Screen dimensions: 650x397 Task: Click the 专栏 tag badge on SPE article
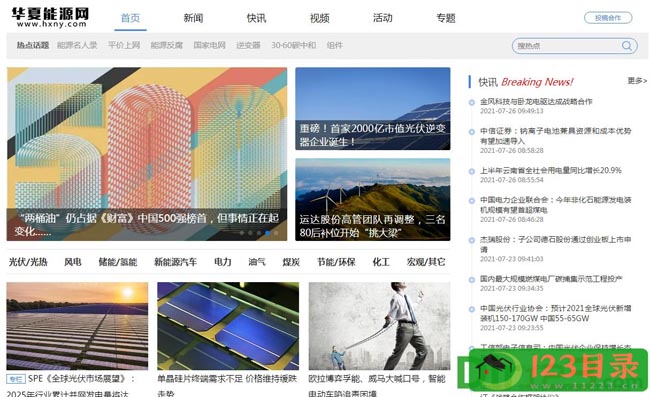[16, 379]
